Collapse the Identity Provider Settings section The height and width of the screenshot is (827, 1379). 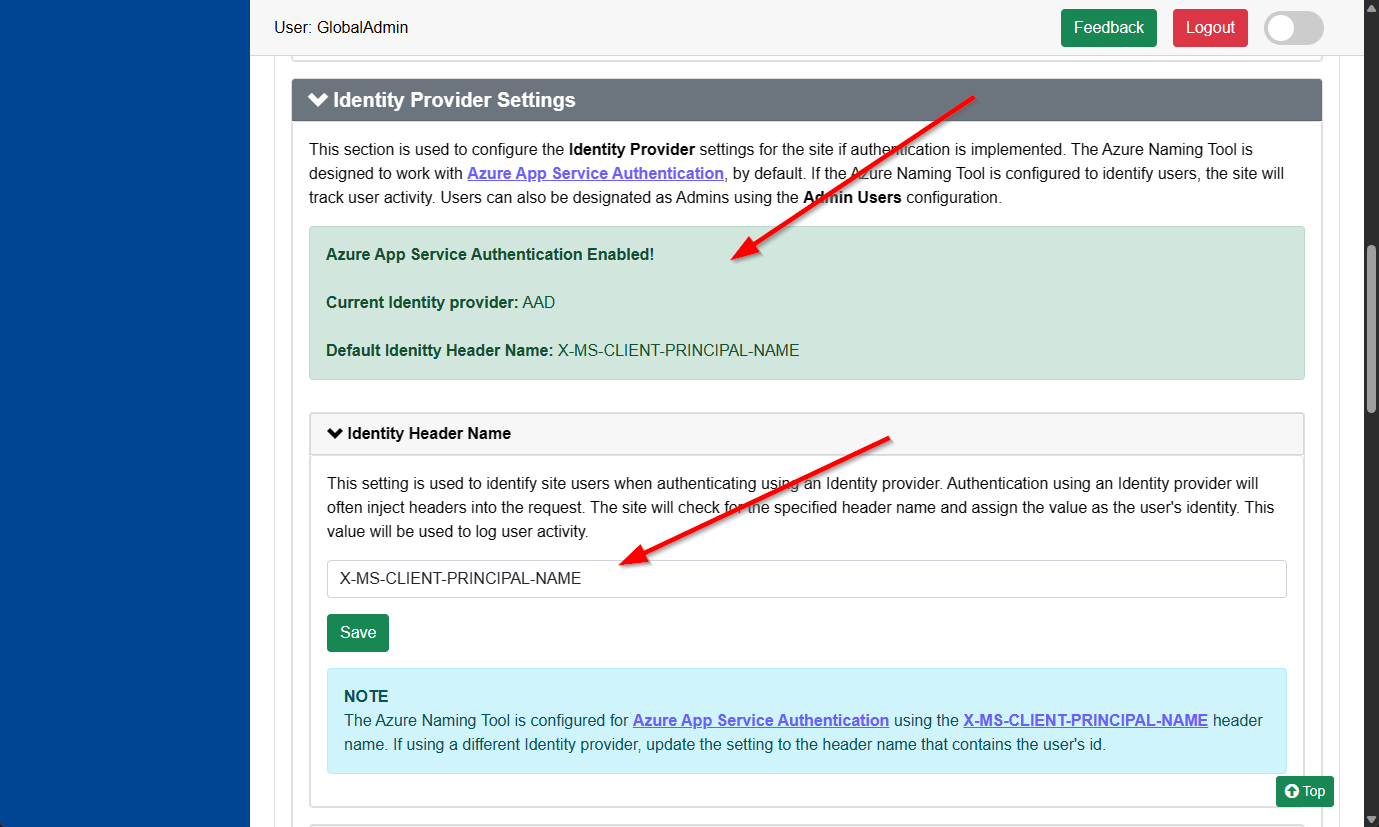[x=807, y=100]
